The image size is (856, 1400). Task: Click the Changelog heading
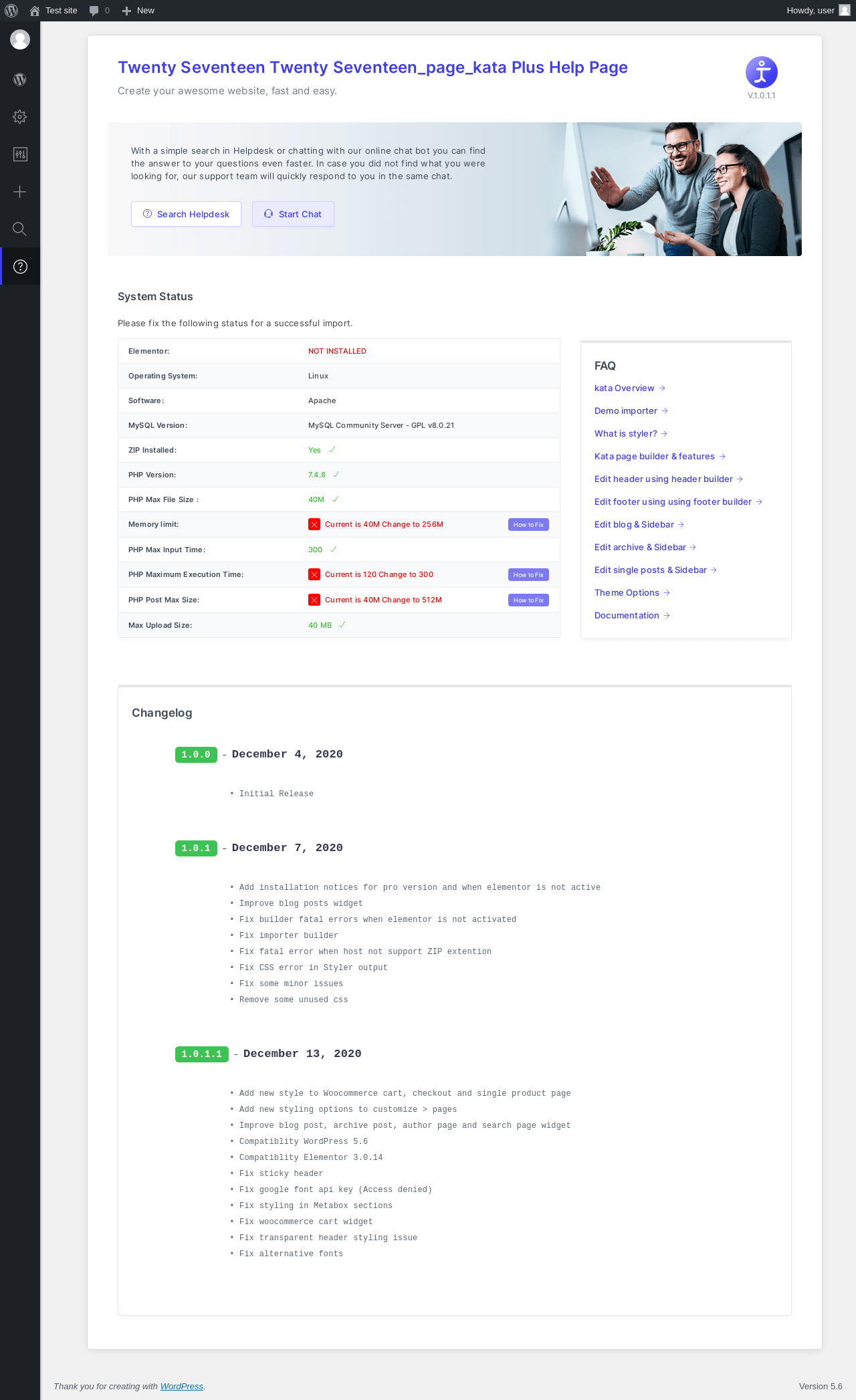pyautogui.click(x=162, y=713)
